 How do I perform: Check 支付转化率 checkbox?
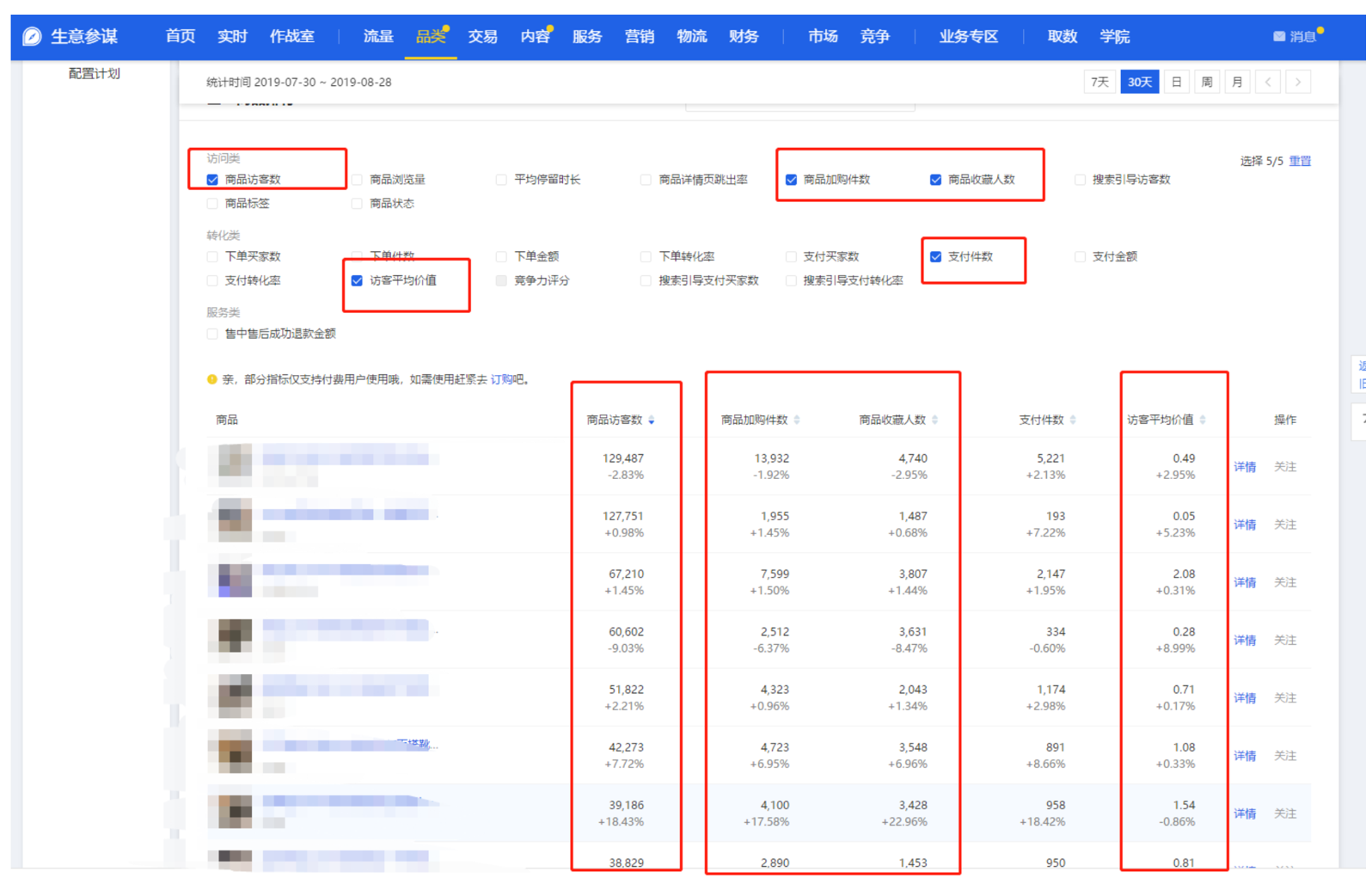[212, 281]
